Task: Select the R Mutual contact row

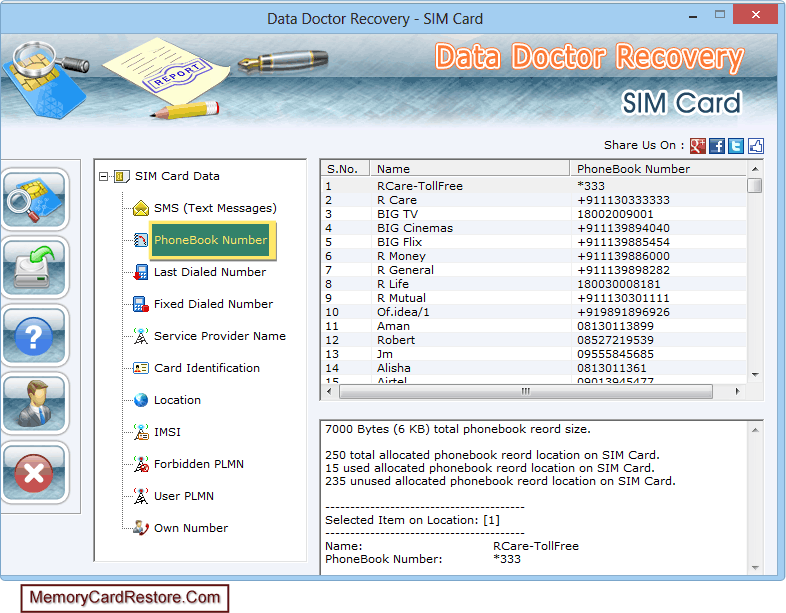Action: pyautogui.click(x=533, y=298)
